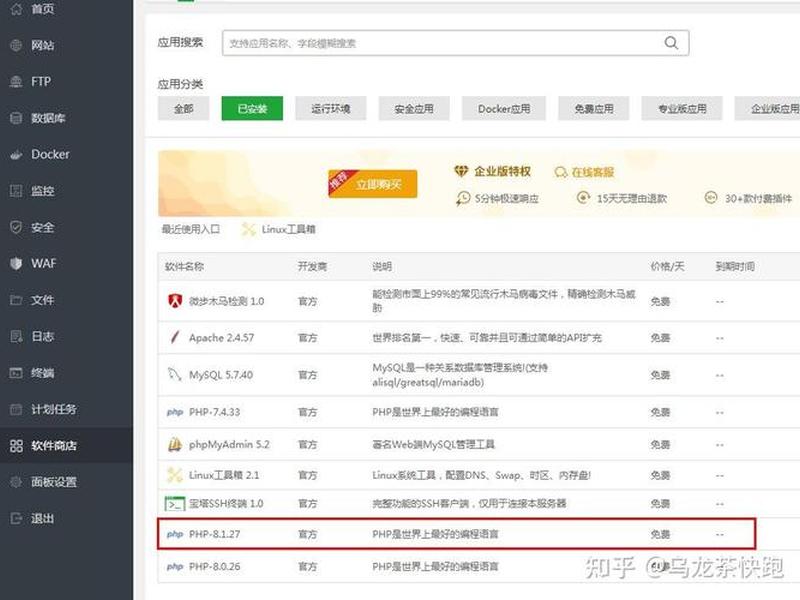Click the calendar icon beside 计划任务

[16, 409]
